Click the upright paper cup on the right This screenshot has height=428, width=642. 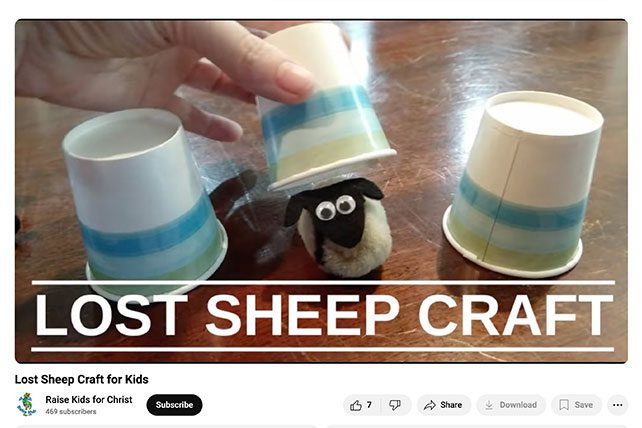(523, 184)
